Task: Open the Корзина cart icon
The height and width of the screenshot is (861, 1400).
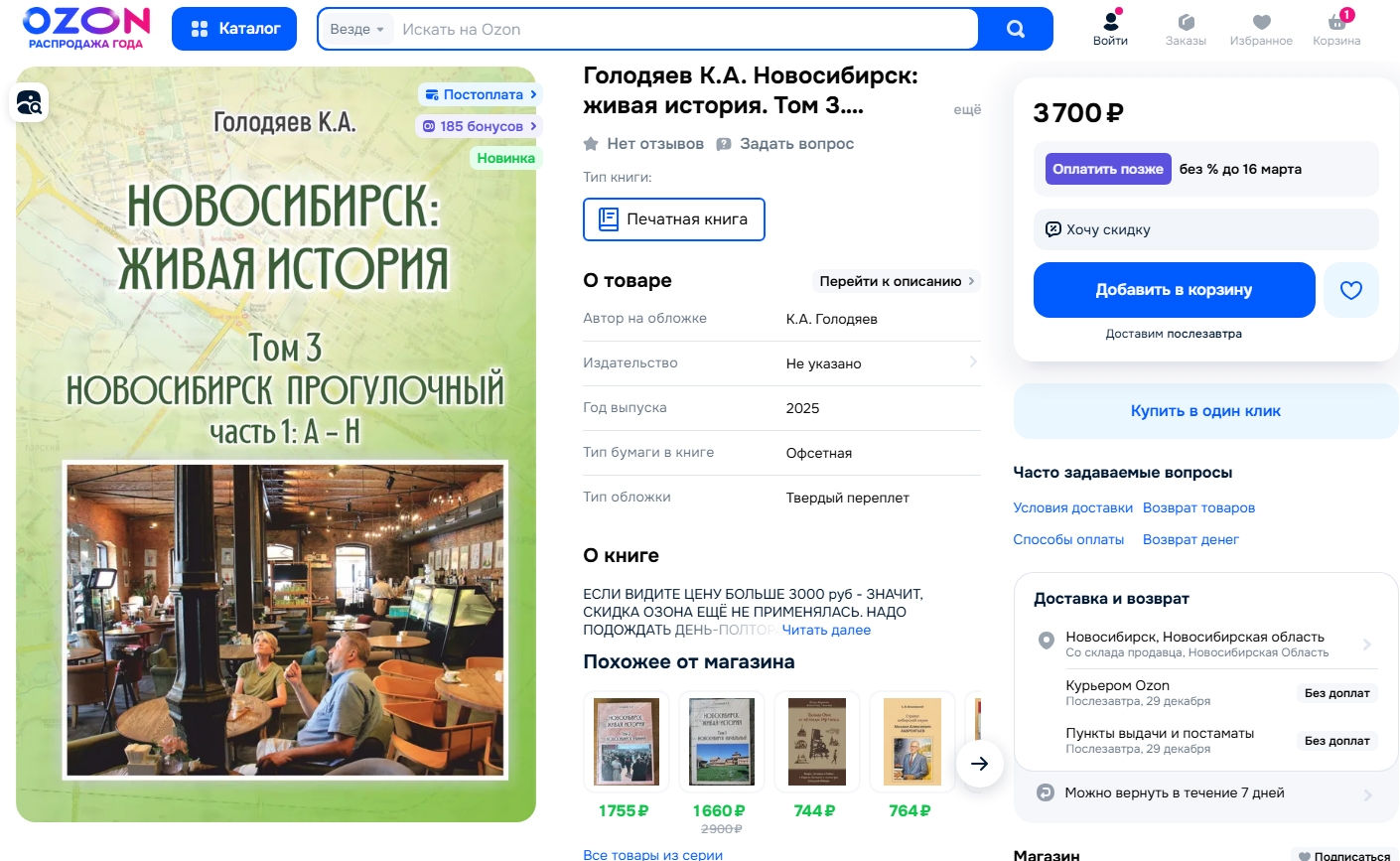Action: 1336,22
